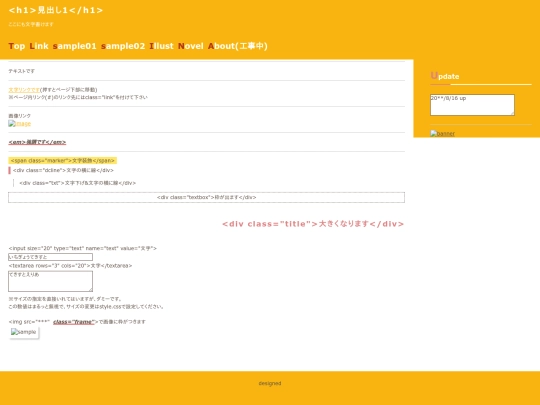The image size is (540, 405).
Task: Click the yellow marker span text
Action: [62, 160]
